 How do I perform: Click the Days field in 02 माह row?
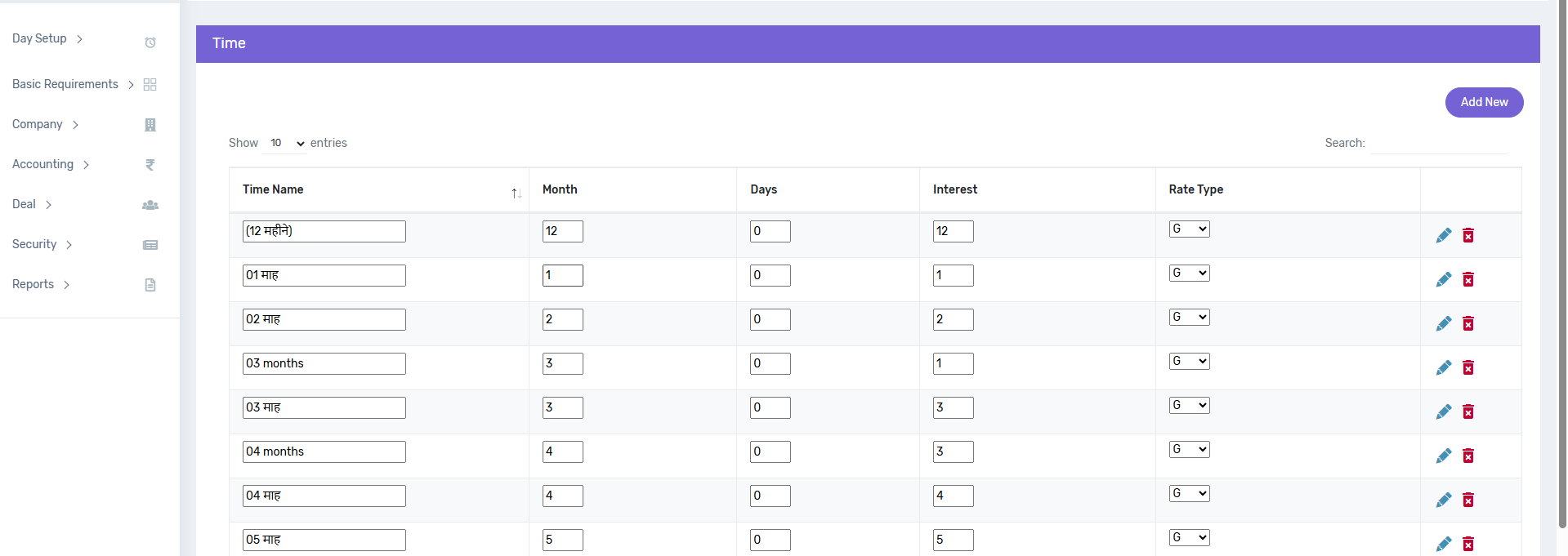pyautogui.click(x=770, y=319)
